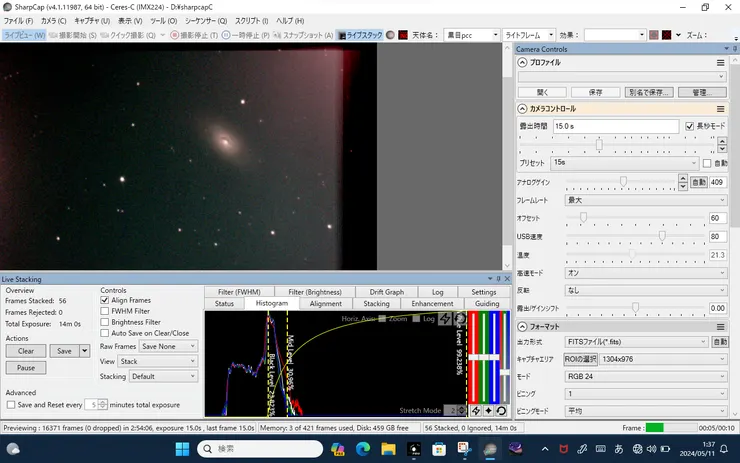The height and width of the screenshot is (463, 740).
Task: Uncheck the Align Frames checkbox
Action: pos(105,300)
